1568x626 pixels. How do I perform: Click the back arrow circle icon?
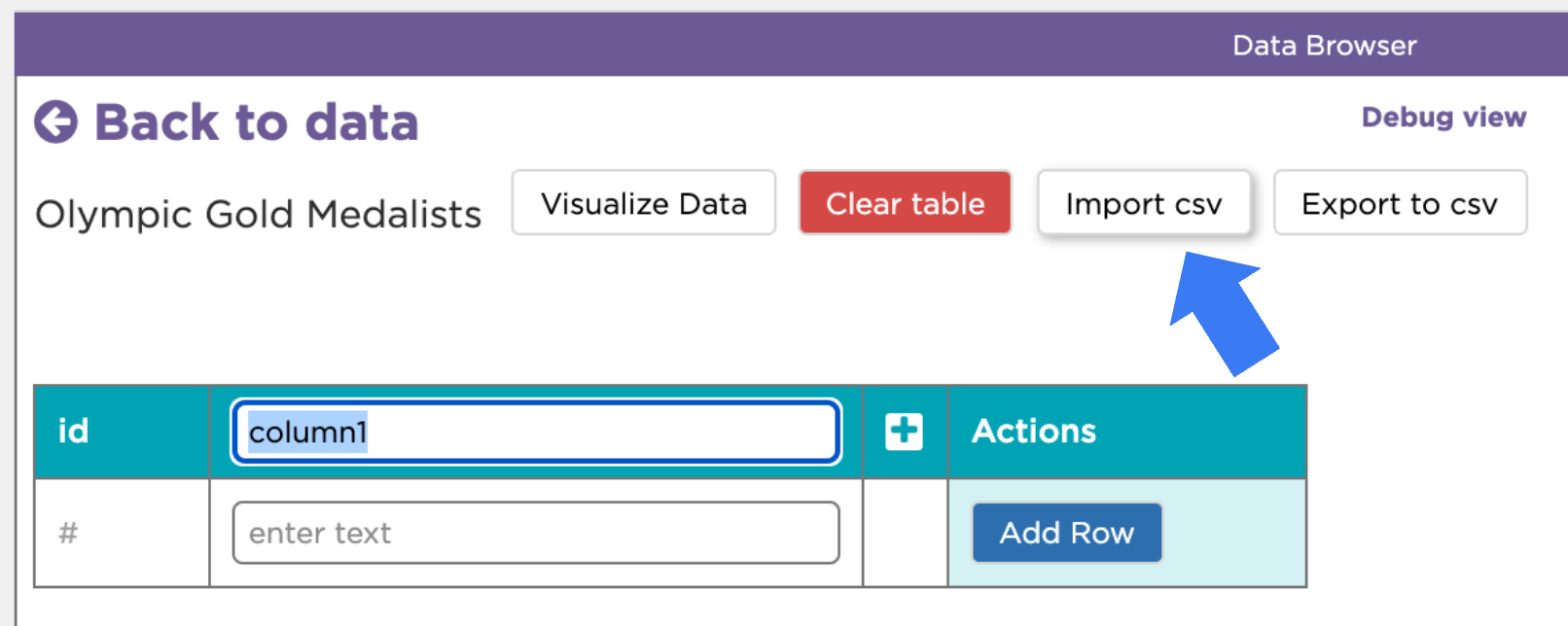(x=55, y=122)
